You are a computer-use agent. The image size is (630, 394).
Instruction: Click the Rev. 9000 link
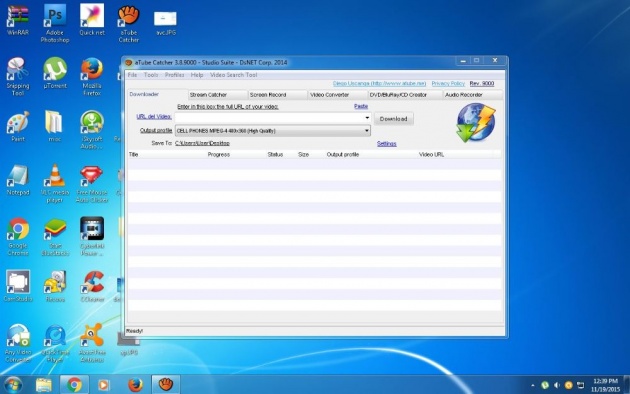click(x=482, y=84)
